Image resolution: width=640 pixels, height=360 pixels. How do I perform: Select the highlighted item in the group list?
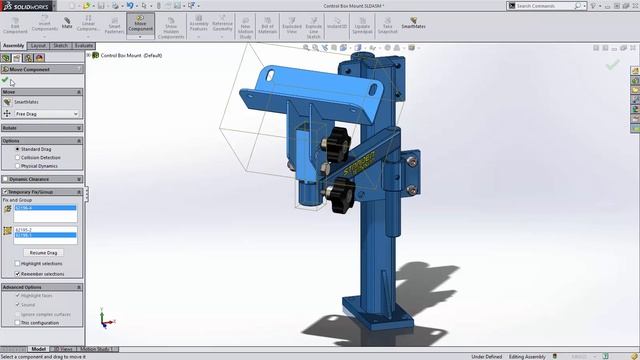tap(45, 235)
